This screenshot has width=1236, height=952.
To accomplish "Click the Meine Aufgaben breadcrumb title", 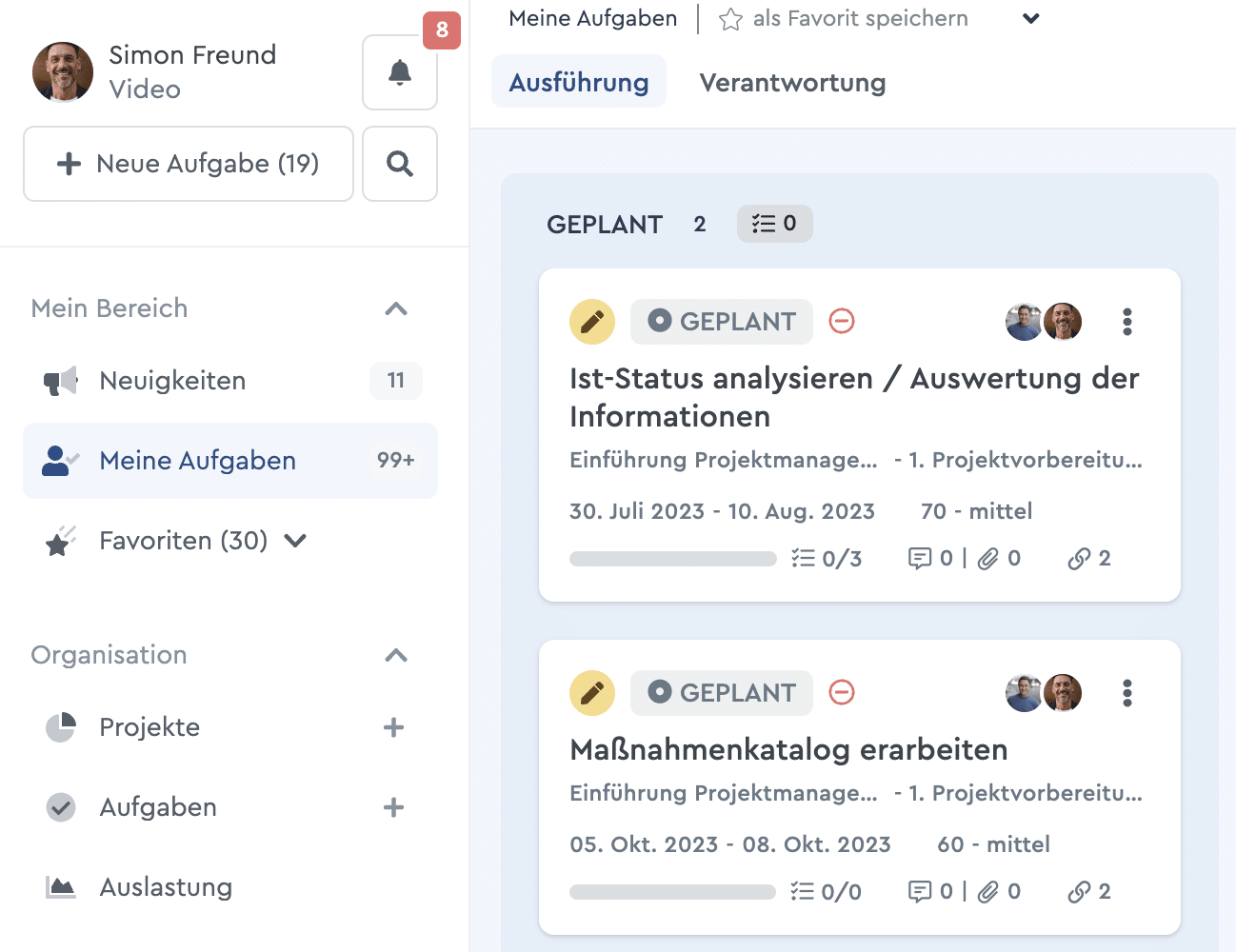I will tap(593, 19).
